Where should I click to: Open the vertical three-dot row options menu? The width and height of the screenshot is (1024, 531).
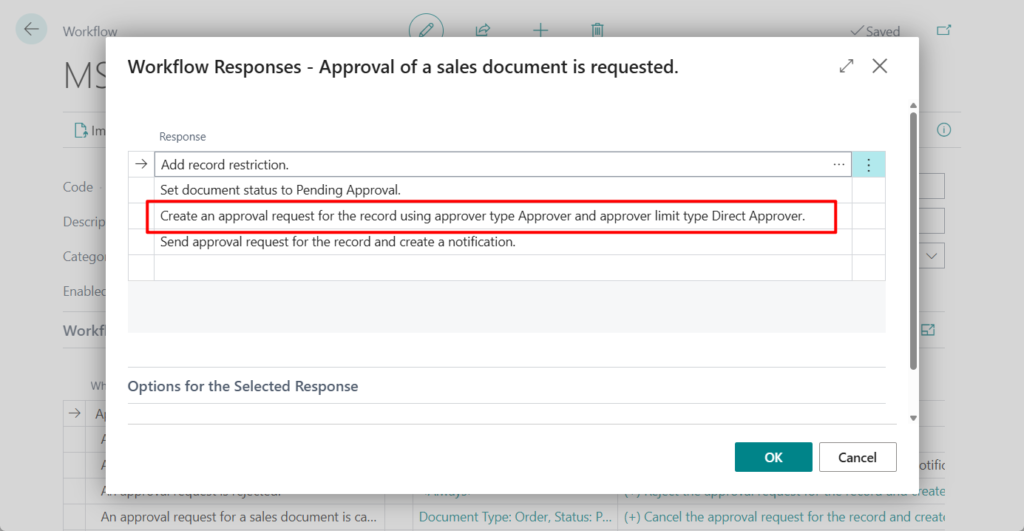pos(868,165)
